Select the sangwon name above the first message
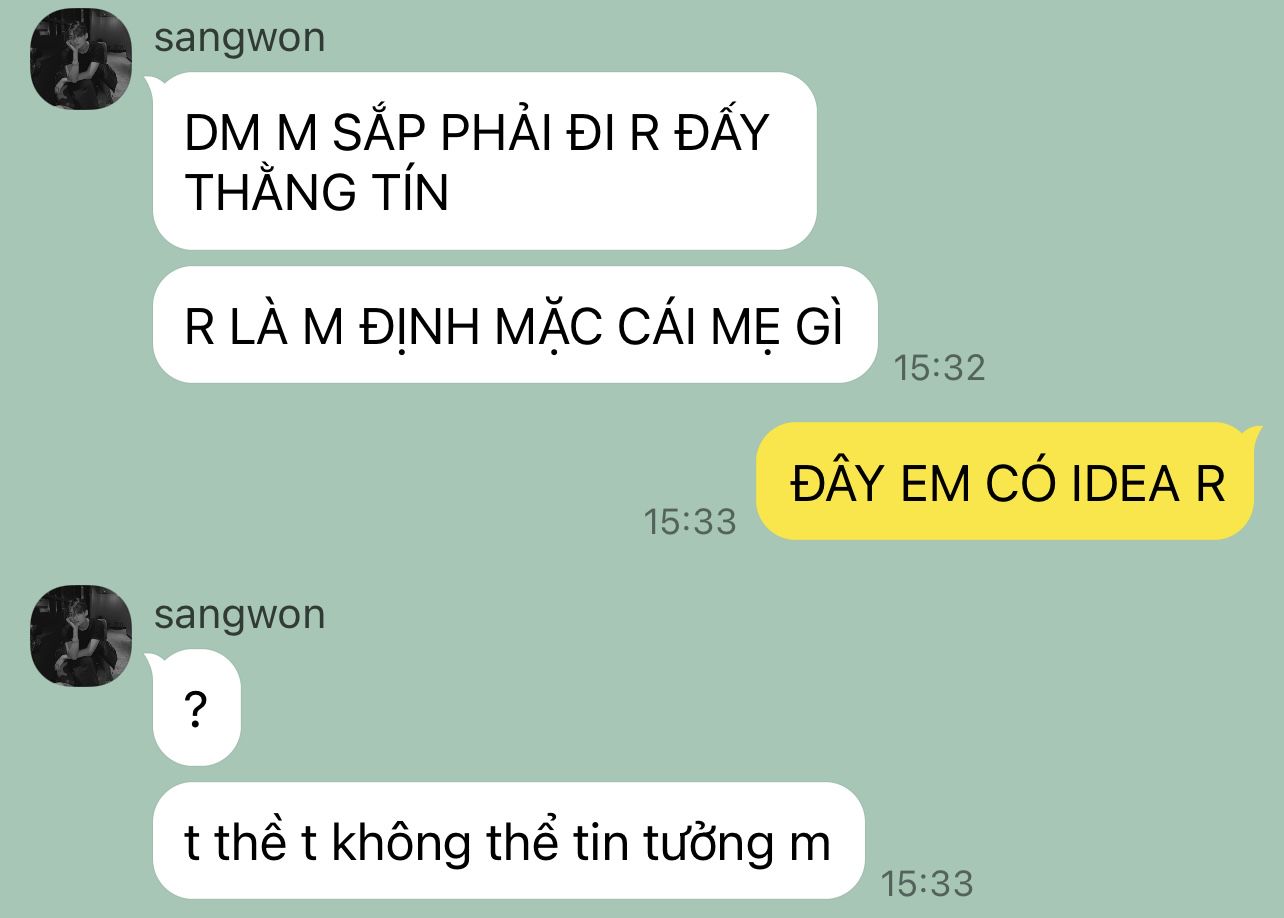Image resolution: width=1284 pixels, height=918 pixels. coord(239,38)
